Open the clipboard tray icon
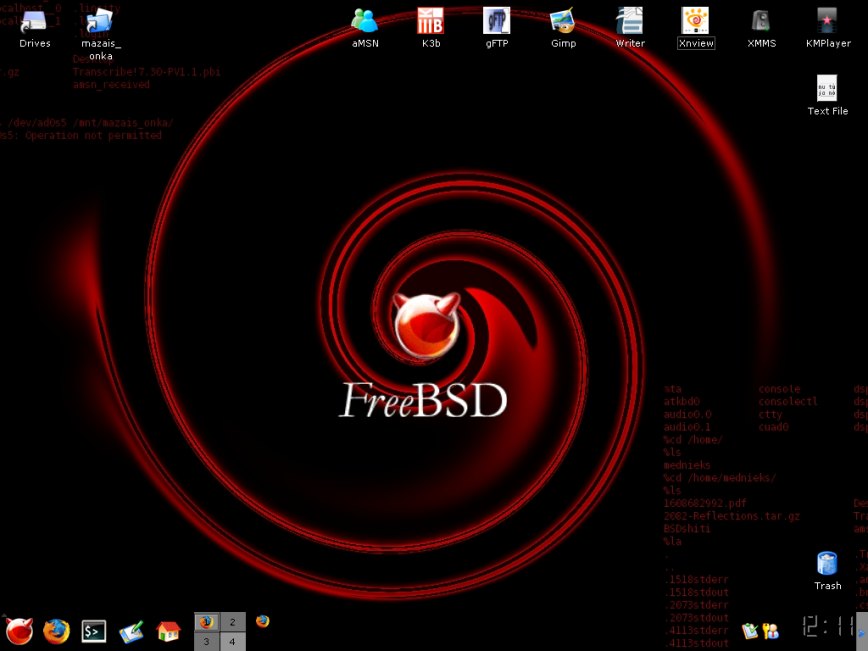 [x=750, y=631]
